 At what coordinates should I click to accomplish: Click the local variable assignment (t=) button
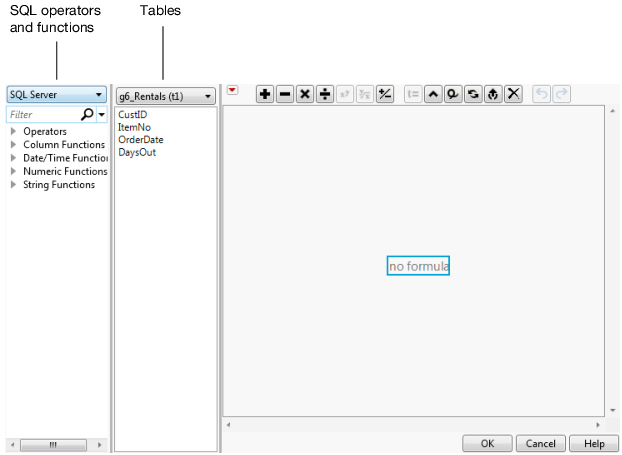(x=413, y=94)
